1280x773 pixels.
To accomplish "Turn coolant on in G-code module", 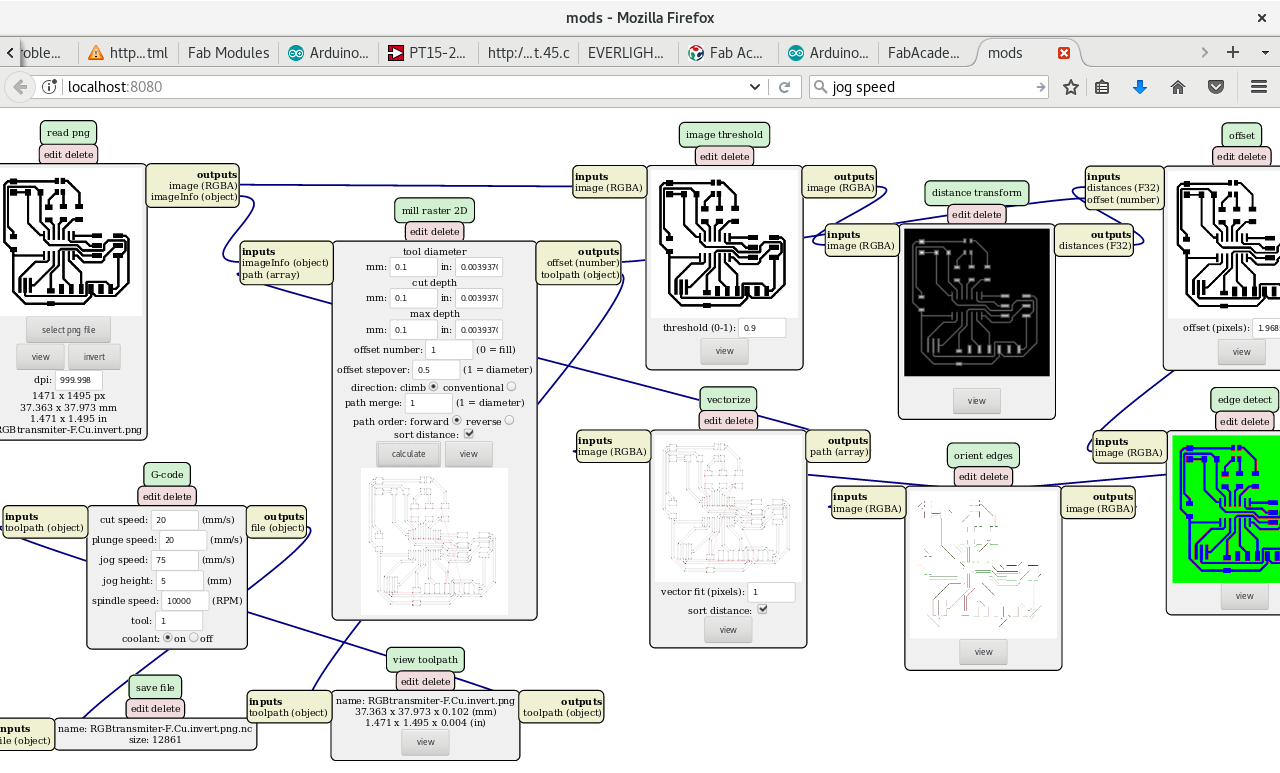I will [x=168, y=637].
